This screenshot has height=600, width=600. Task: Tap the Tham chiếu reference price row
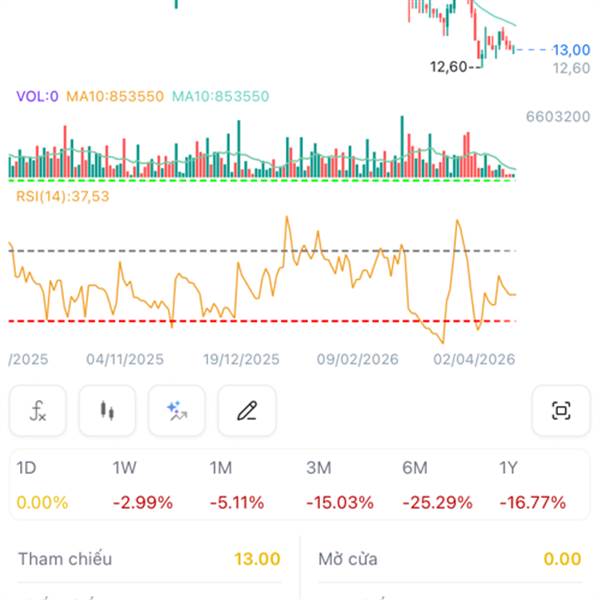(150, 560)
